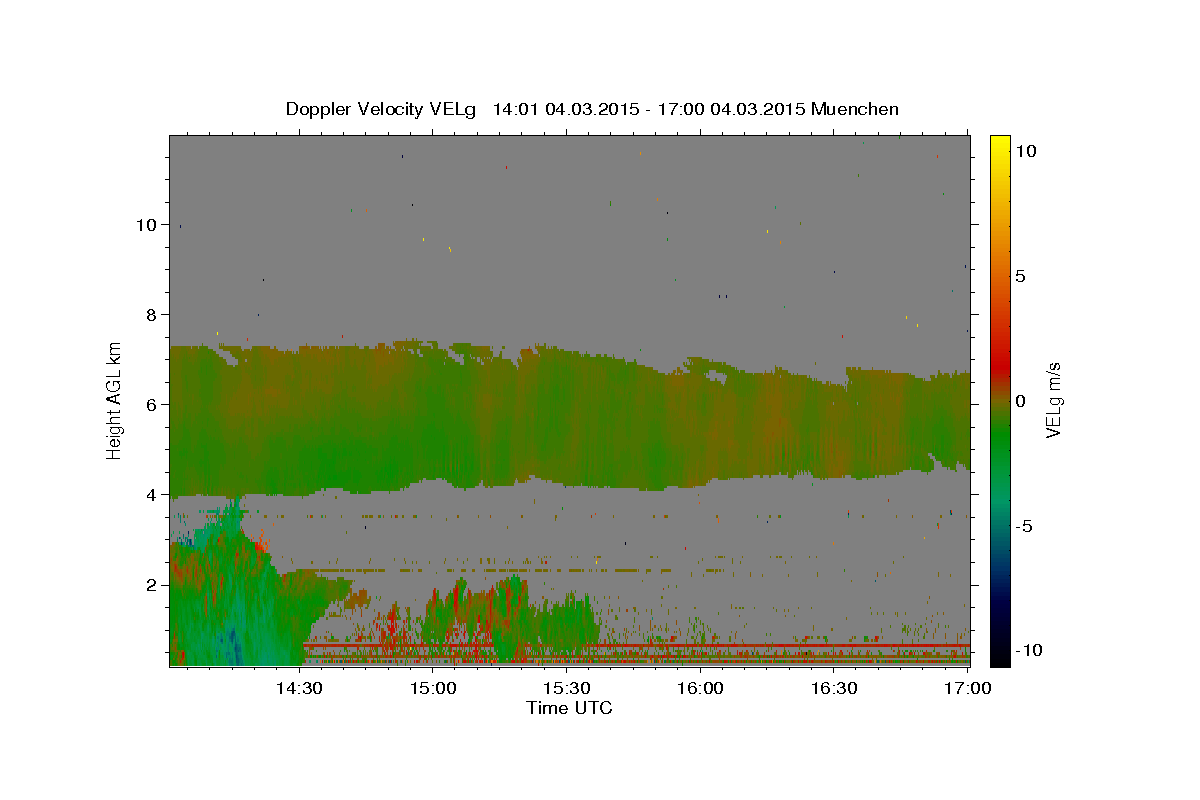
Task: Click the plot title 'Doppler Velocity VELg'
Action: click(383, 109)
